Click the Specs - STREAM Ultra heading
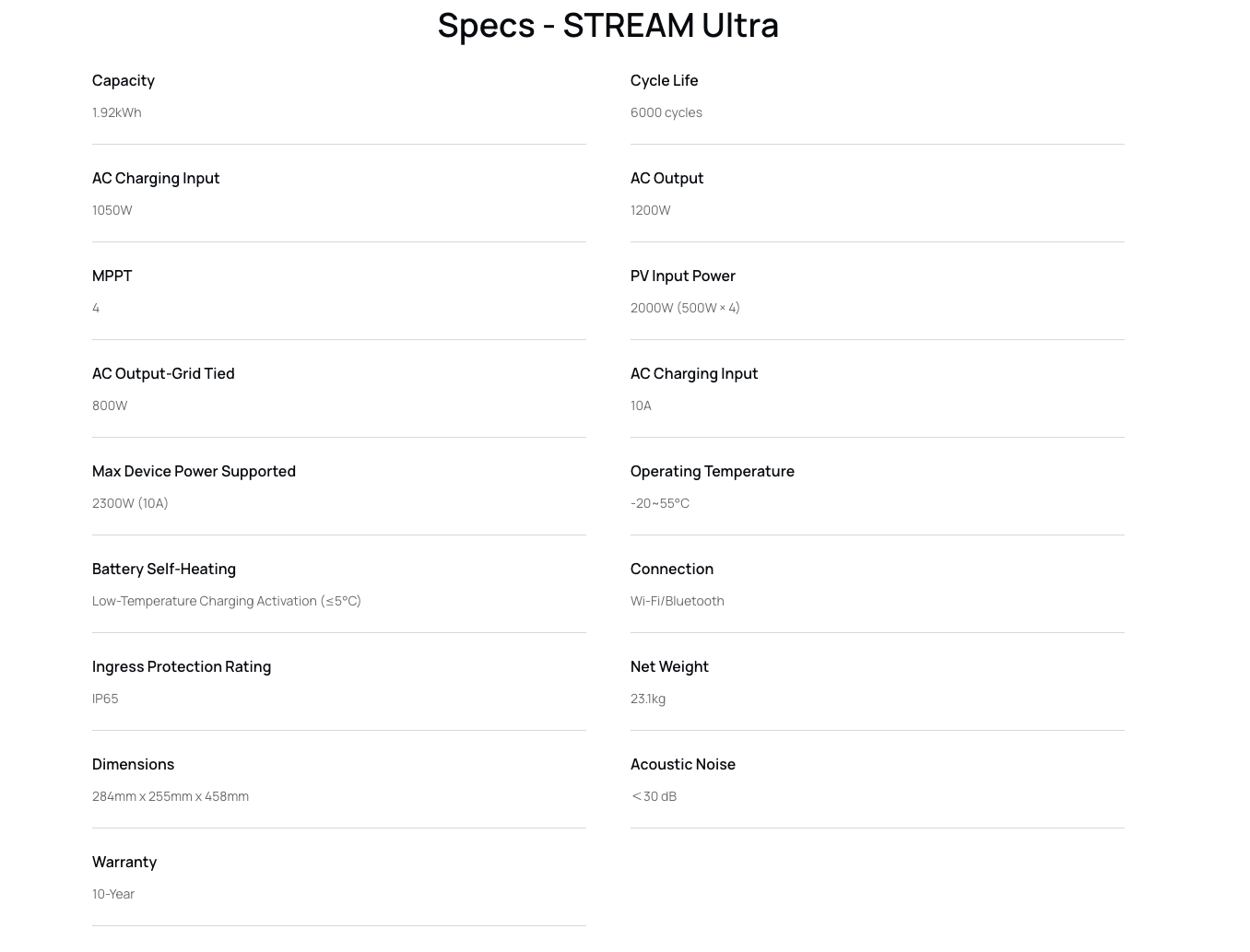Image resolution: width=1250 pixels, height=952 pixels. point(607,25)
